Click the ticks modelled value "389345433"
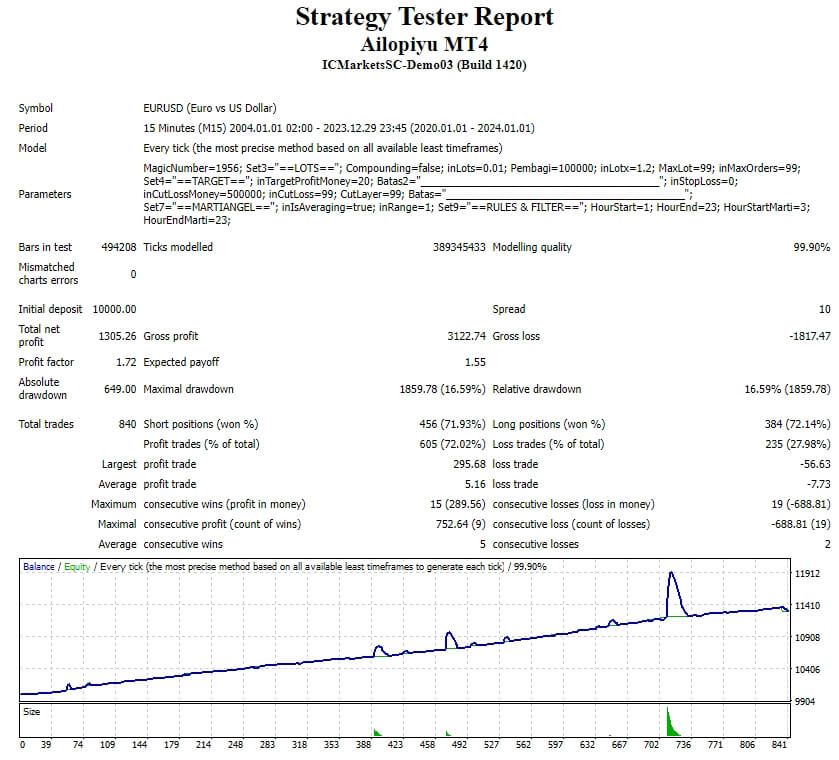 pyautogui.click(x=459, y=247)
